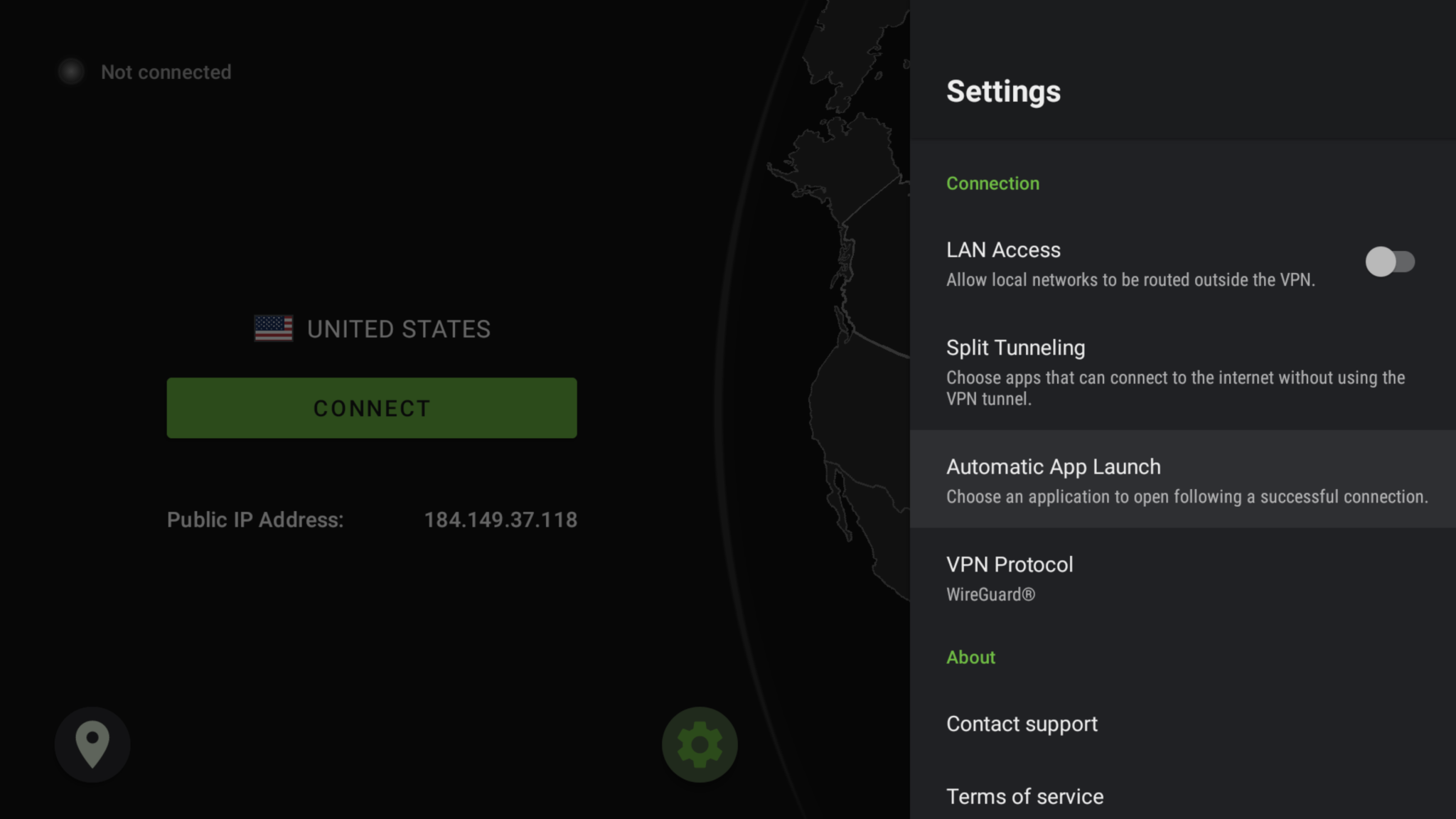
Task: View the Terms of service
Action: [1024, 796]
